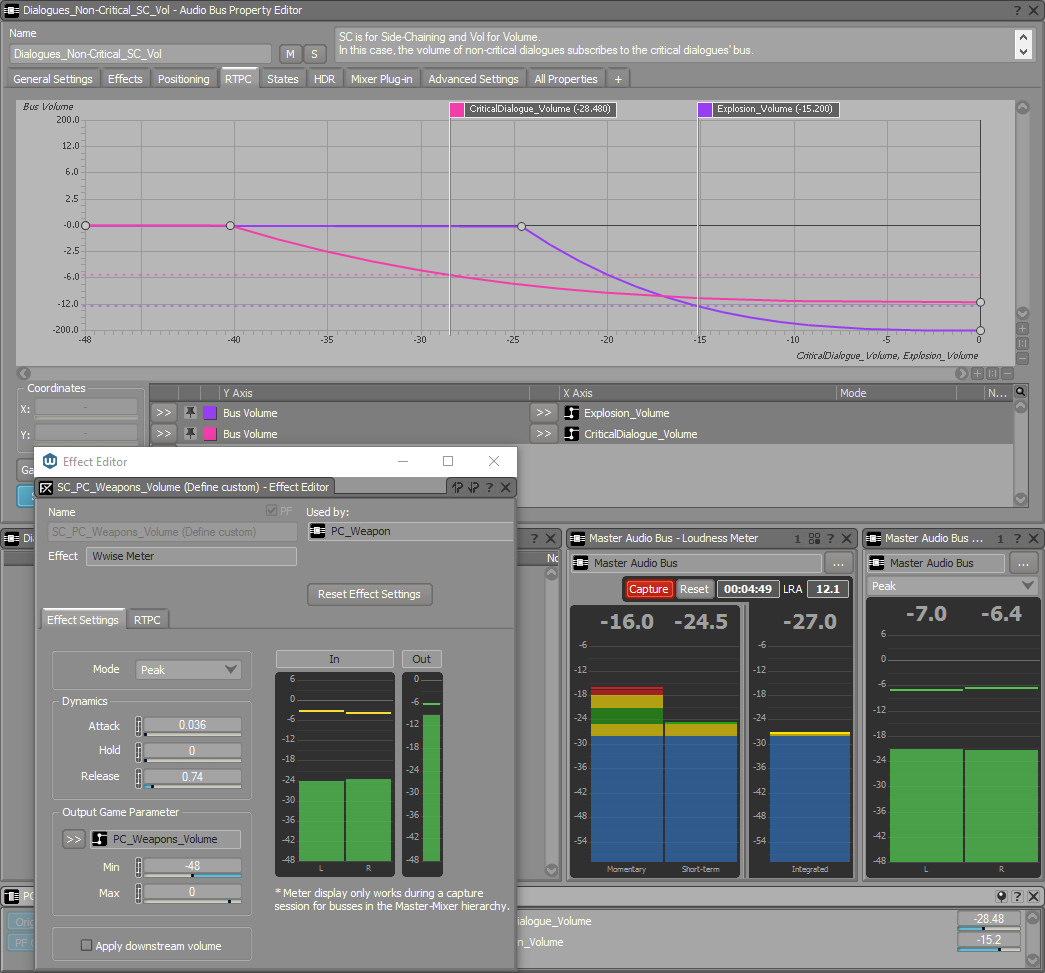Click the help icon in Audio Bus Property Editor title

click(x=1017, y=10)
